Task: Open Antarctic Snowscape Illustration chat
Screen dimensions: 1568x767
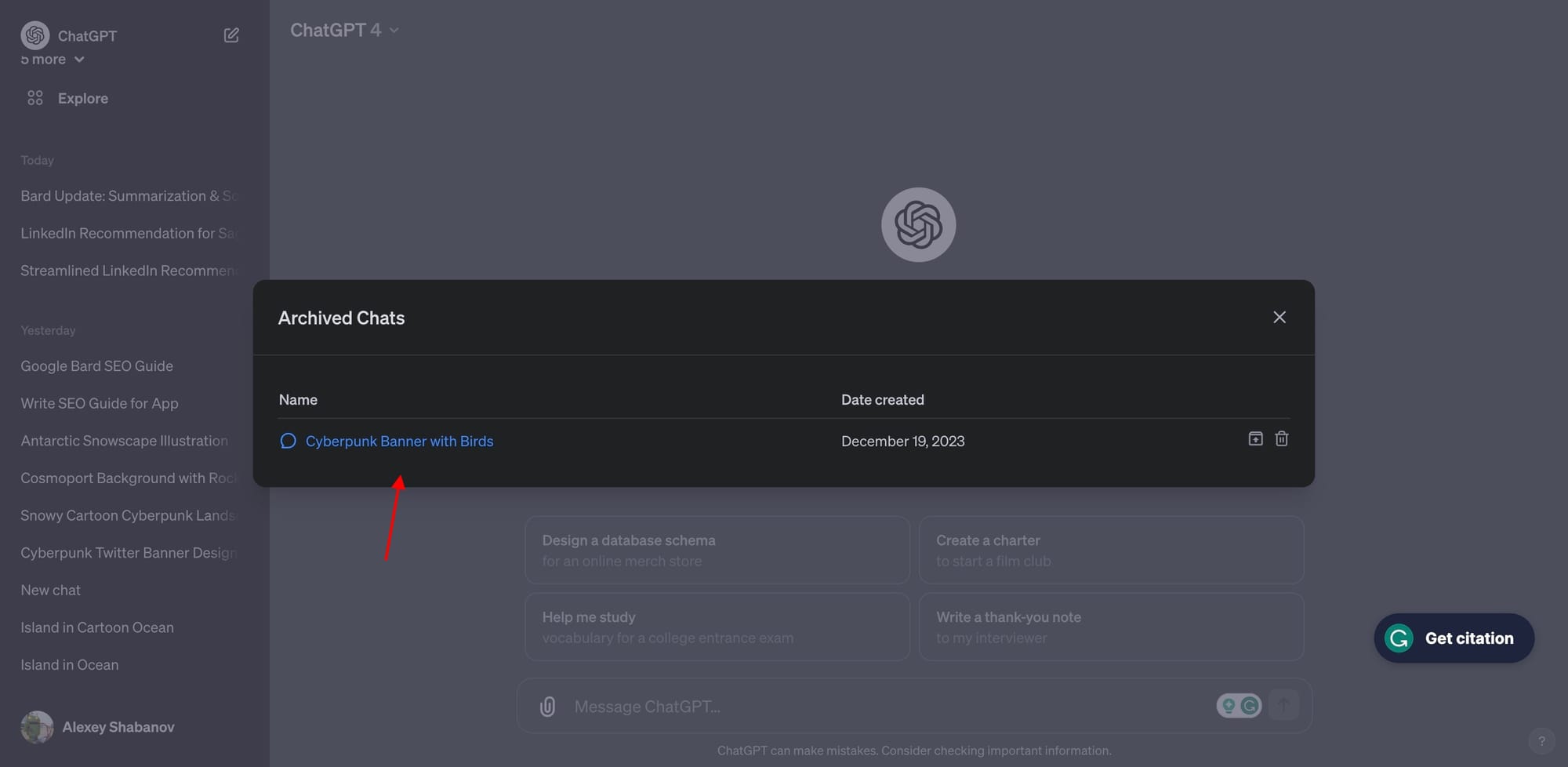Action: (125, 441)
